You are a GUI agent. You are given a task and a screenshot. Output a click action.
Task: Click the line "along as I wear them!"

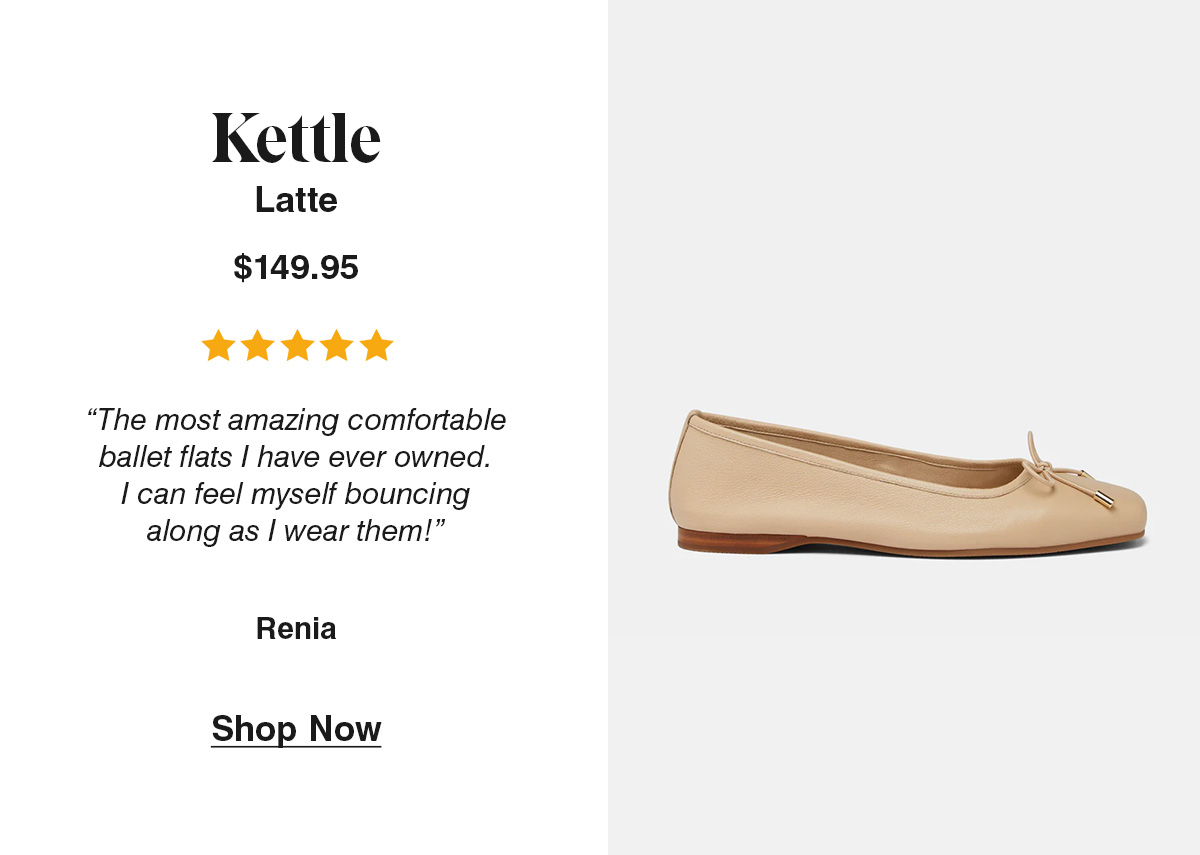296,531
